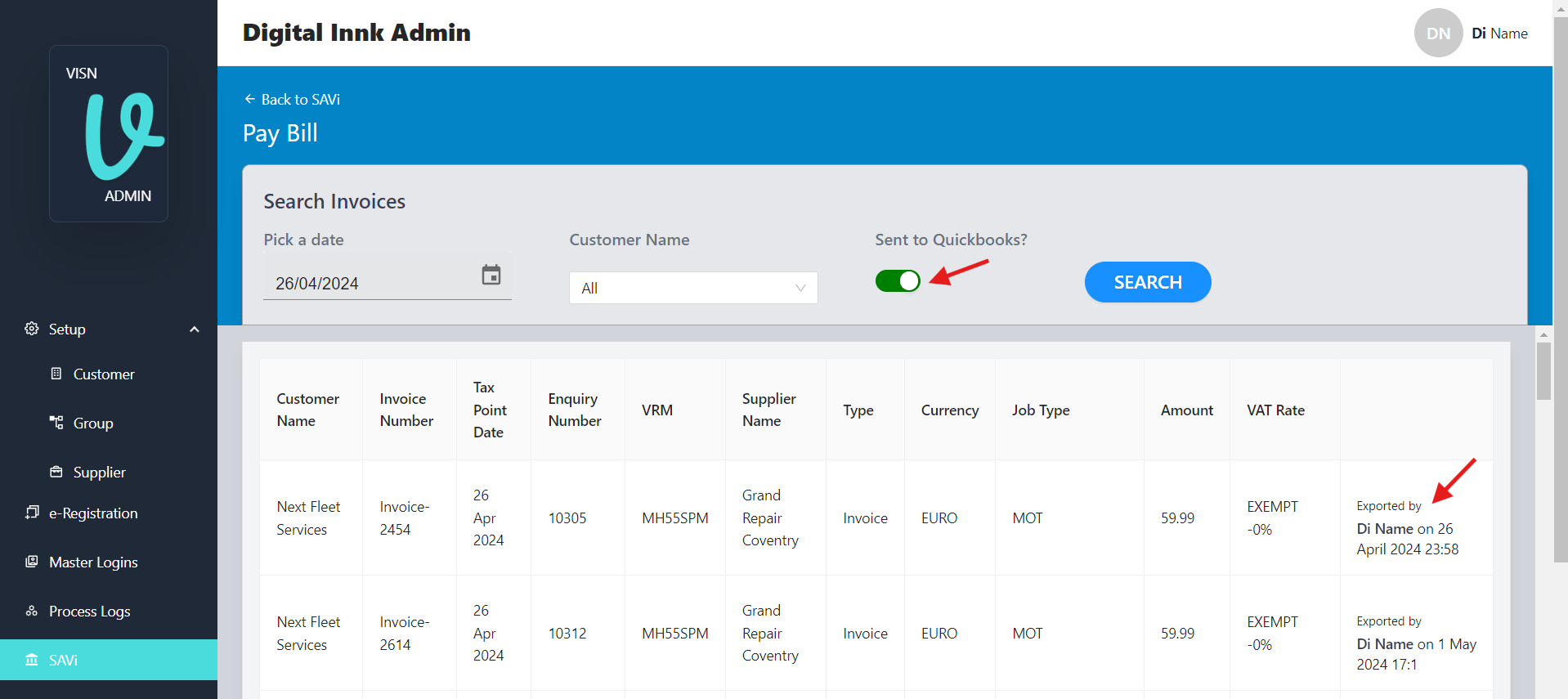The height and width of the screenshot is (699, 1568).
Task: Click the Supplier sidebar icon
Action: click(56, 472)
